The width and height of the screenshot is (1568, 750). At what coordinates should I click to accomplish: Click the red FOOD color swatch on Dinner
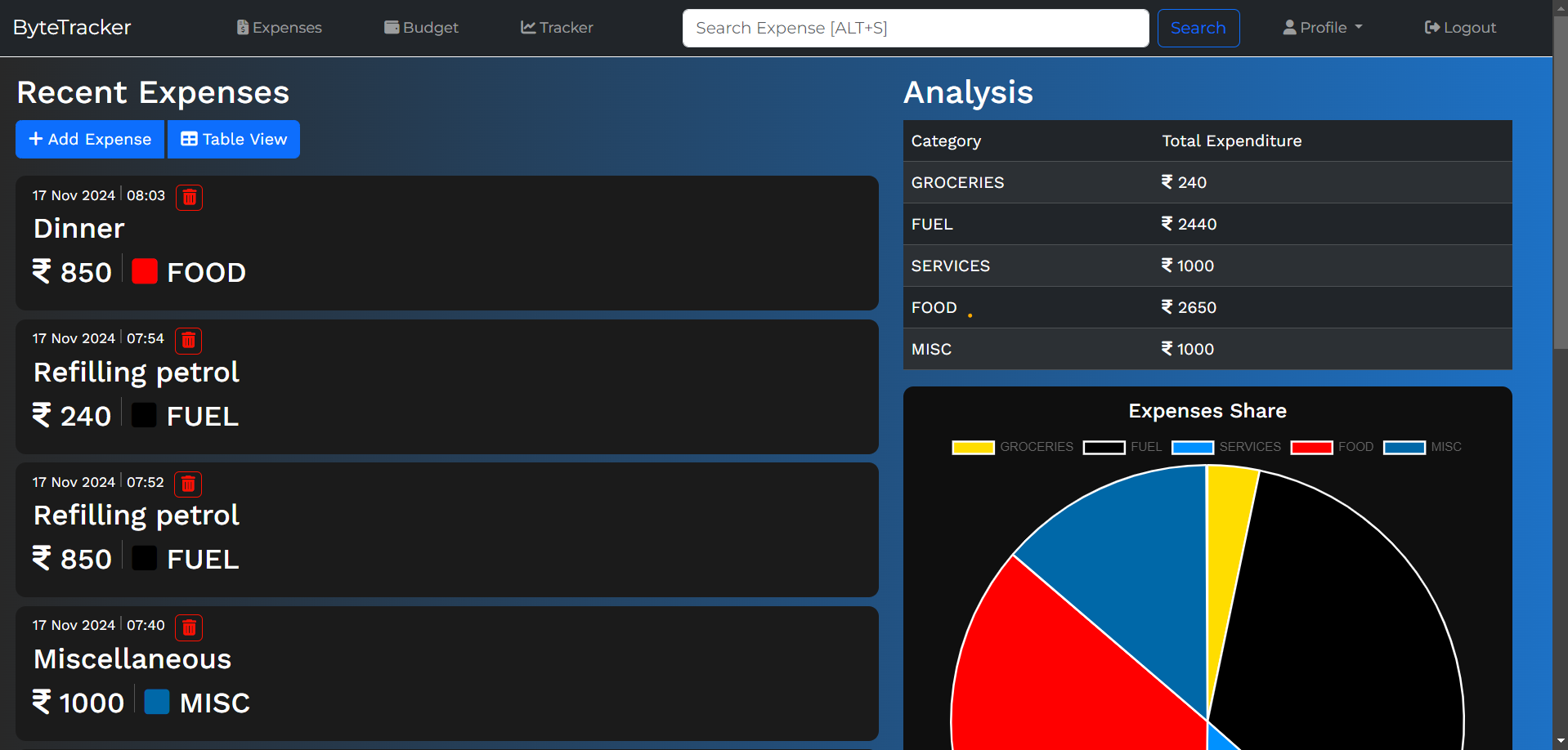(145, 271)
